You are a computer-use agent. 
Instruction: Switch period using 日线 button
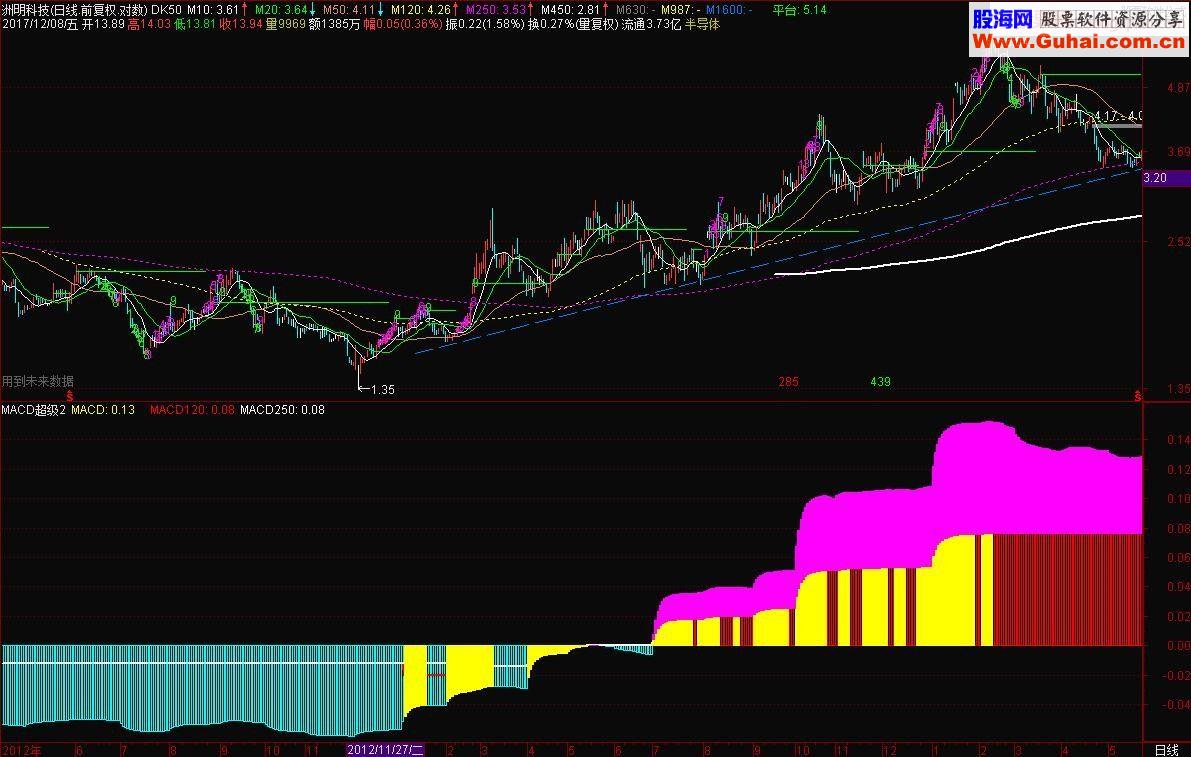1166,750
